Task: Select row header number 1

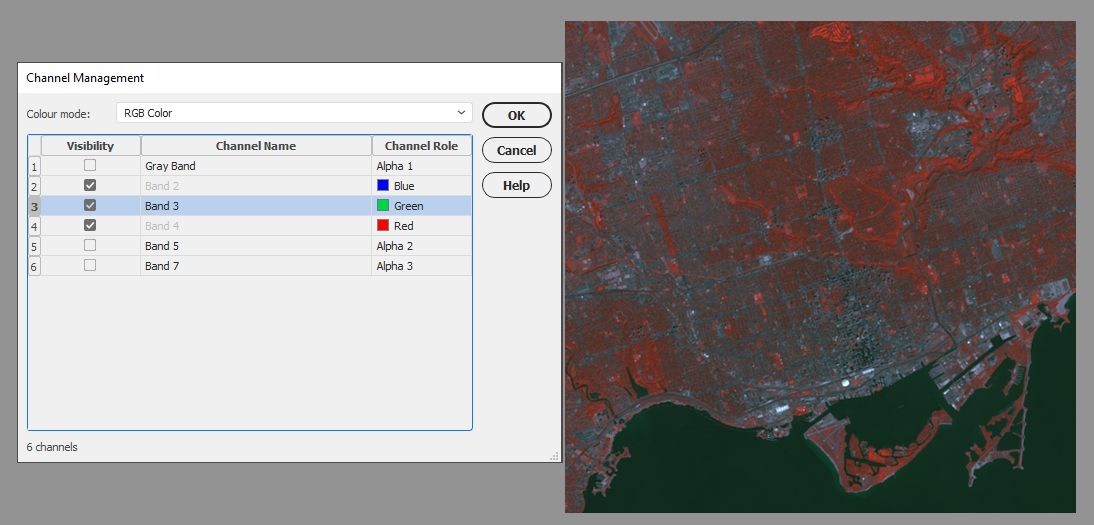Action: point(34,166)
